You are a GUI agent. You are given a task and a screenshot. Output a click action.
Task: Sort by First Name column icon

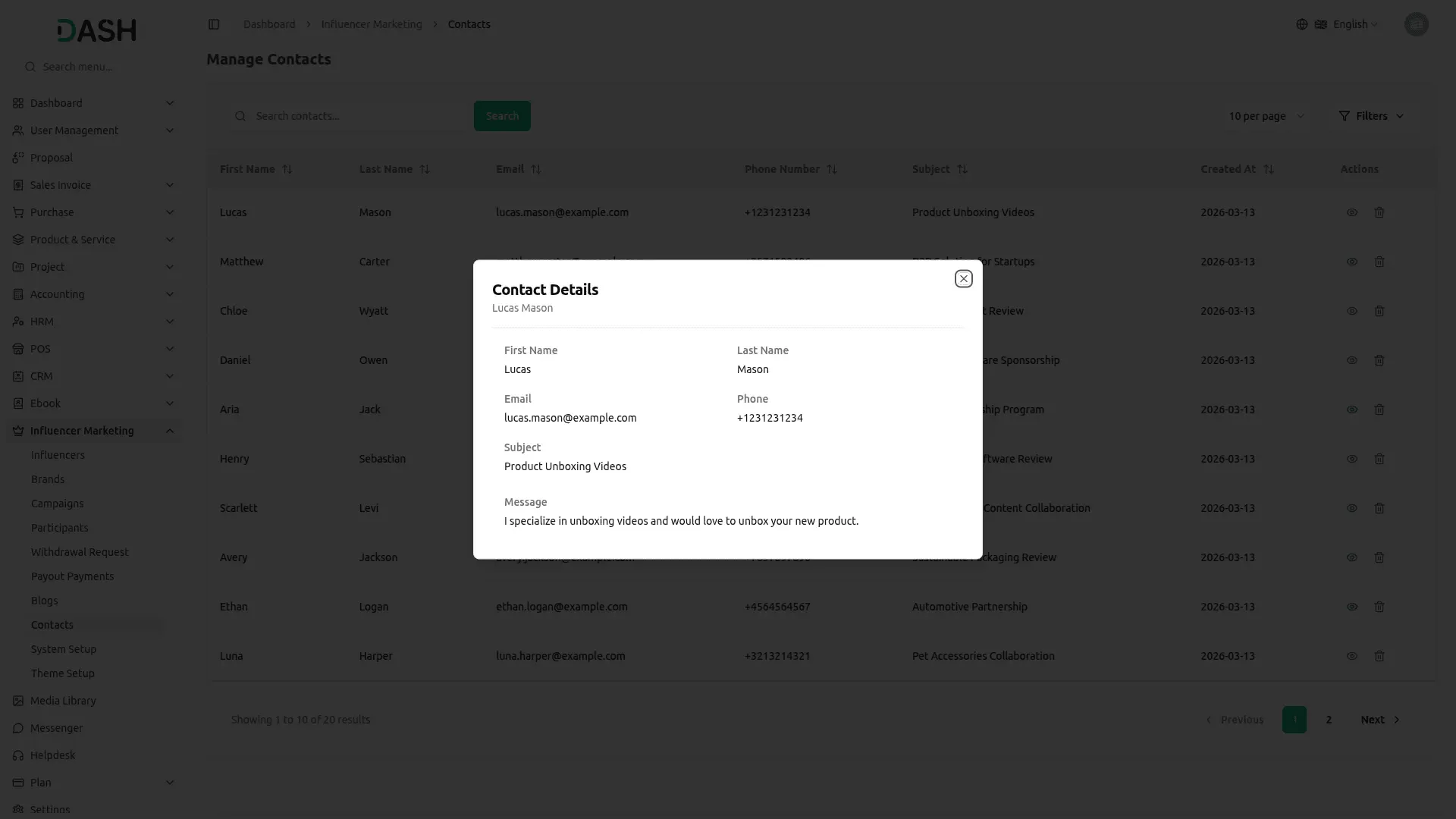tap(287, 169)
